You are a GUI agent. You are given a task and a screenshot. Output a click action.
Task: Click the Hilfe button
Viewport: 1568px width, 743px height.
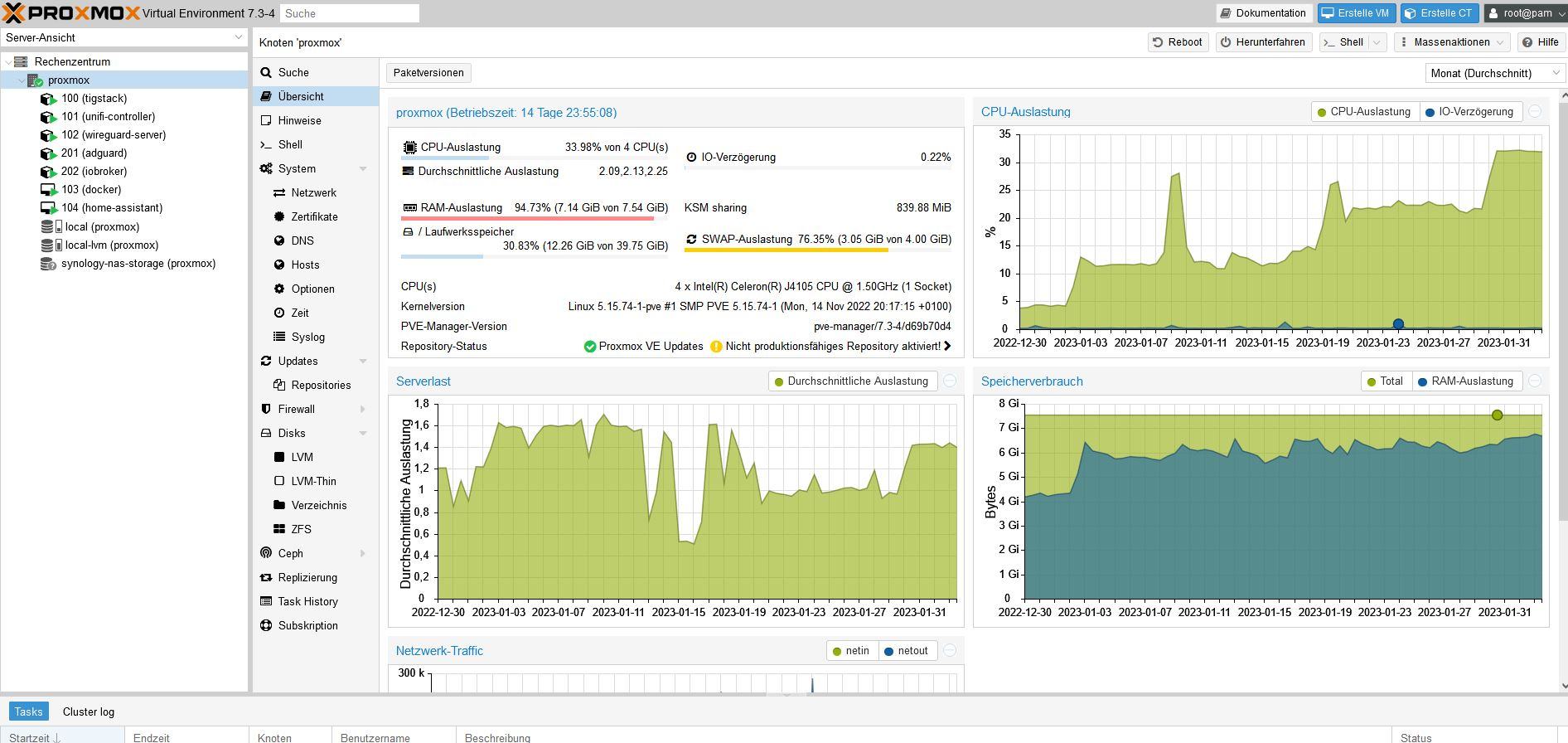click(1541, 42)
